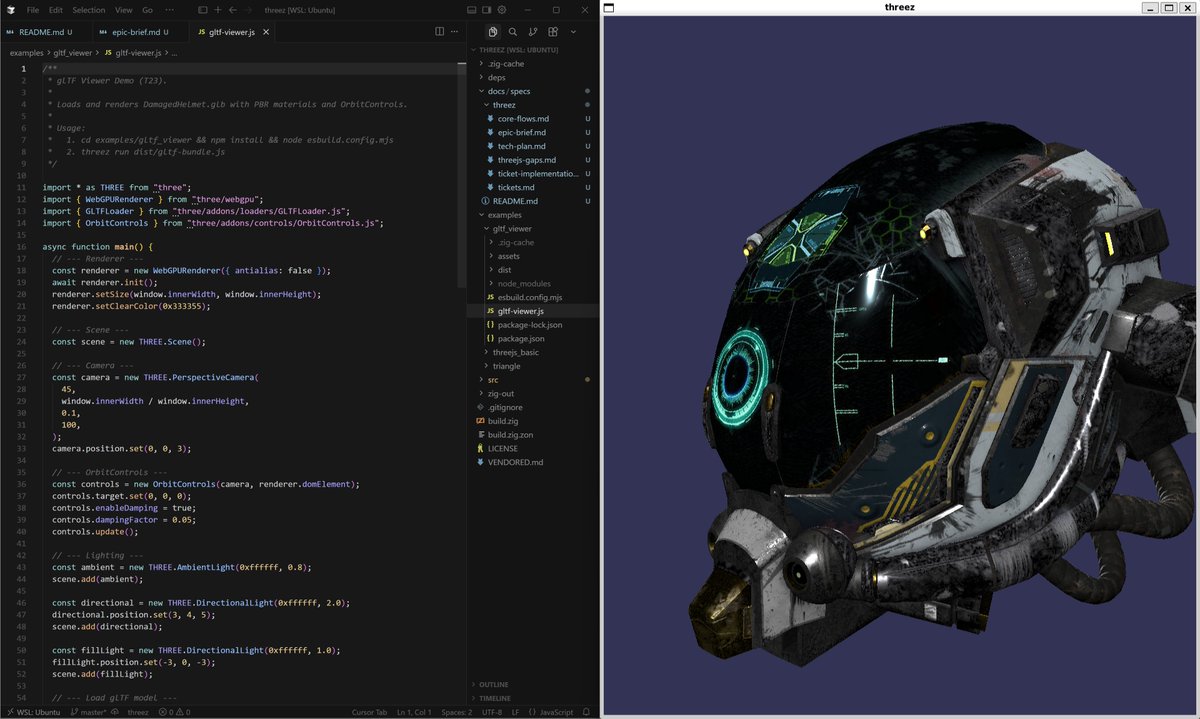Viewport: 1200px width, 719px height.
Task: Open the View menu
Action: (x=124, y=10)
